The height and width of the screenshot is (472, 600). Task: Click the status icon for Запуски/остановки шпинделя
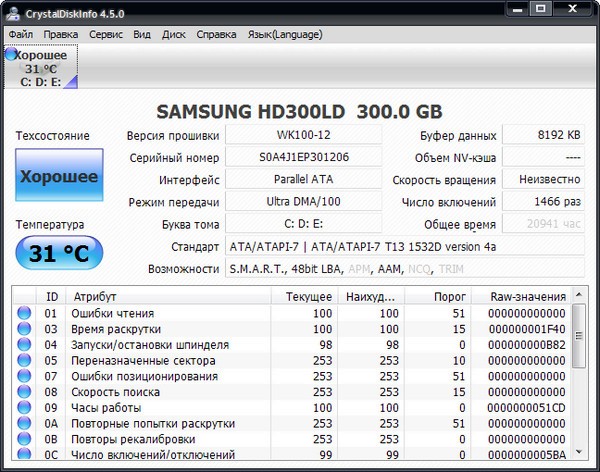coord(24,345)
